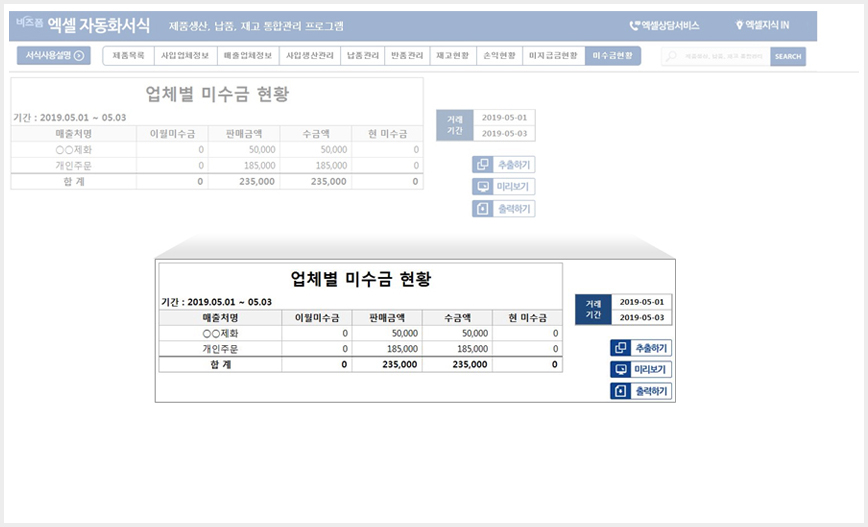Screen dimensions: 868x527
Task: Click 수금액 header in callout table
Action: click(x=457, y=318)
